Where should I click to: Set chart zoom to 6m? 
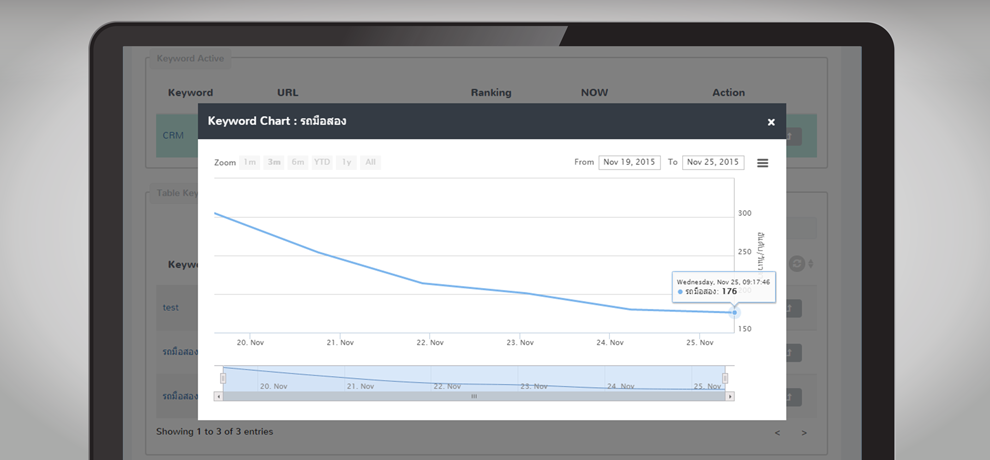298,162
